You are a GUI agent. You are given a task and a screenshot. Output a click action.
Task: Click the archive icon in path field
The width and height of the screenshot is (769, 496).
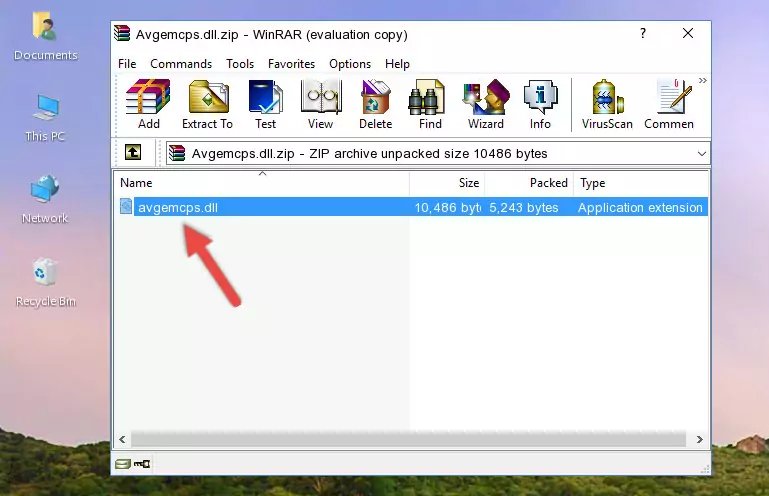tap(177, 153)
